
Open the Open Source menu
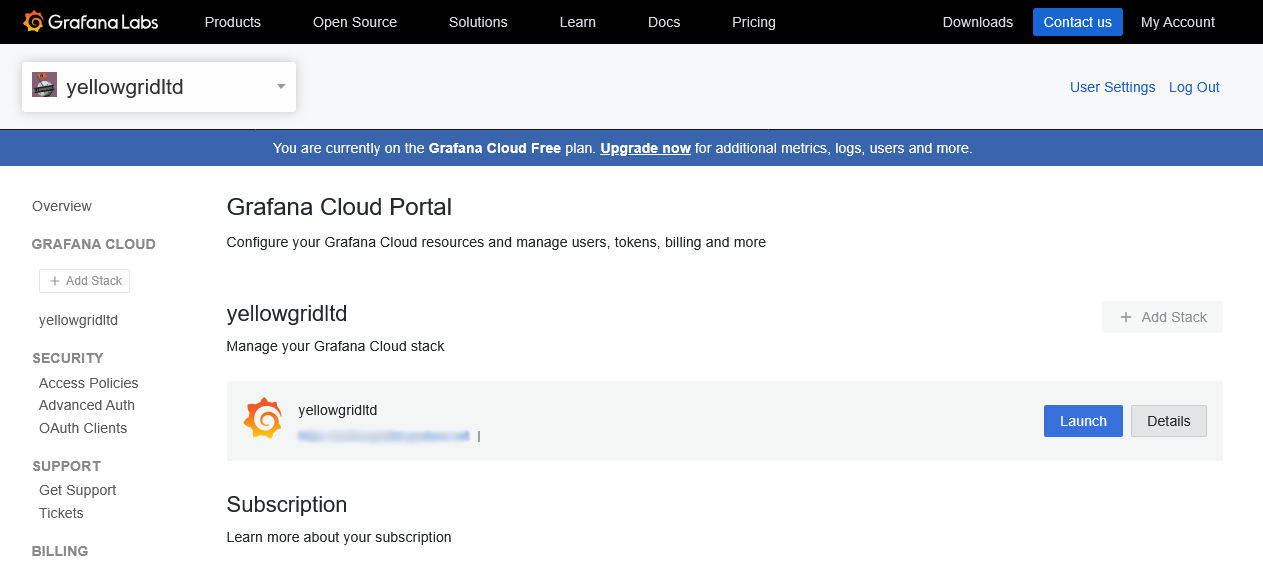click(354, 22)
